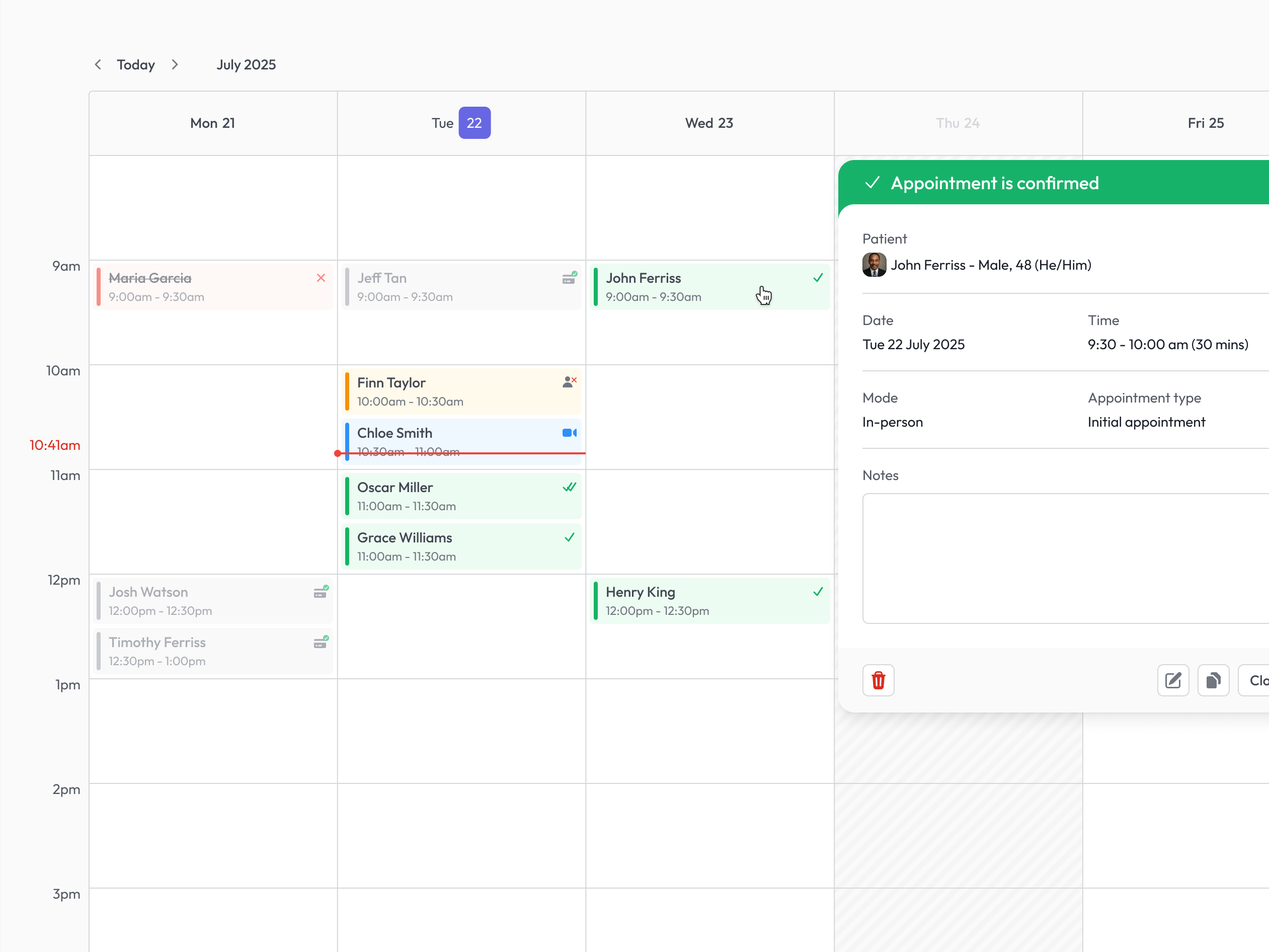This screenshot has width=1269, height=952.
Task: Open the July 2025 date selector
Action: pos(246,64)
